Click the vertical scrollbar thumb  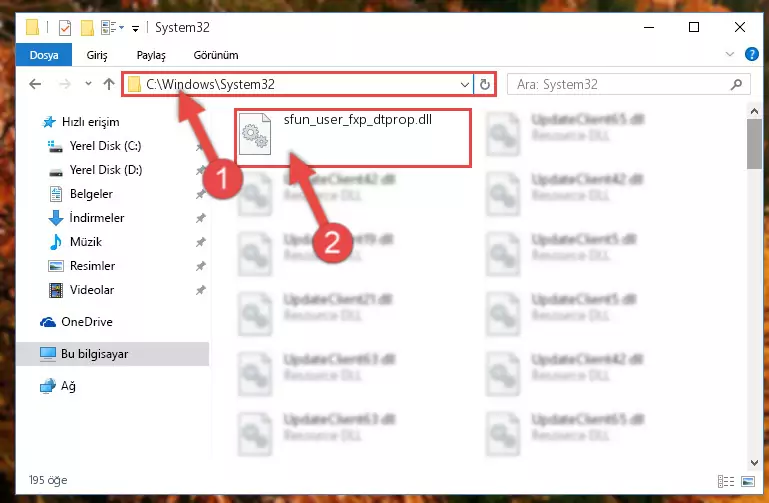(x=754, y=144)
